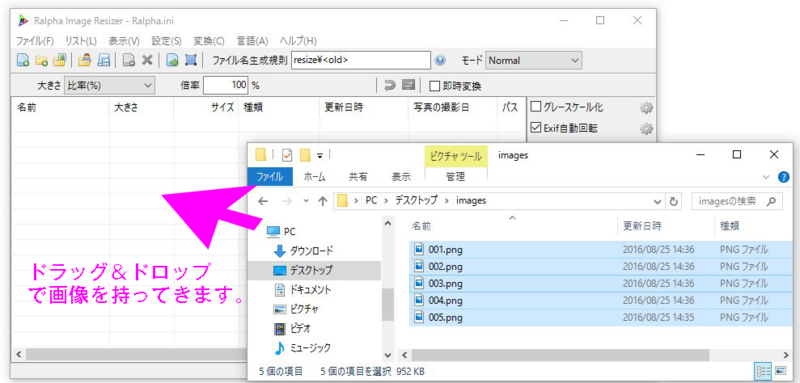Open the リスト(L) menu in Ralpha

tap(81, 41)
